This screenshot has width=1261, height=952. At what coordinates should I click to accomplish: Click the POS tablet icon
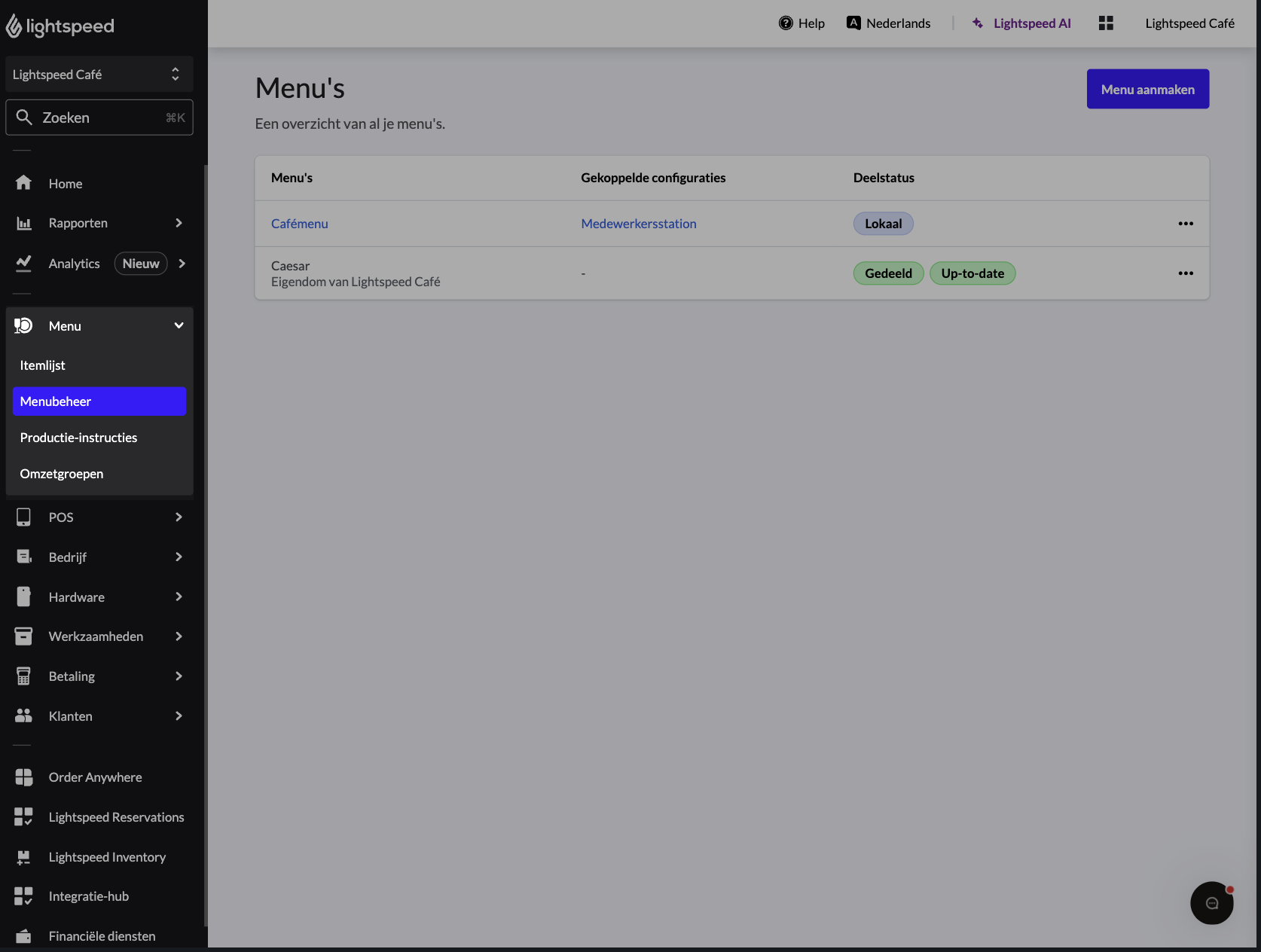[x=23, y=517]
